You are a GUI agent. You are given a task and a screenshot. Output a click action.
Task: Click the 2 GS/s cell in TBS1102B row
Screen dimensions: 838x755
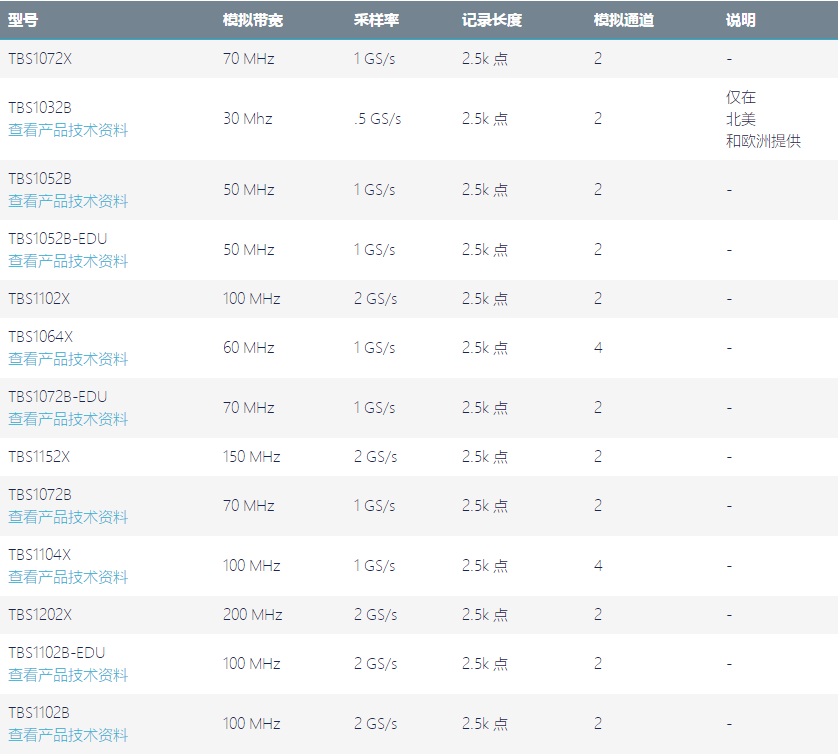click(x=376, y=723)
